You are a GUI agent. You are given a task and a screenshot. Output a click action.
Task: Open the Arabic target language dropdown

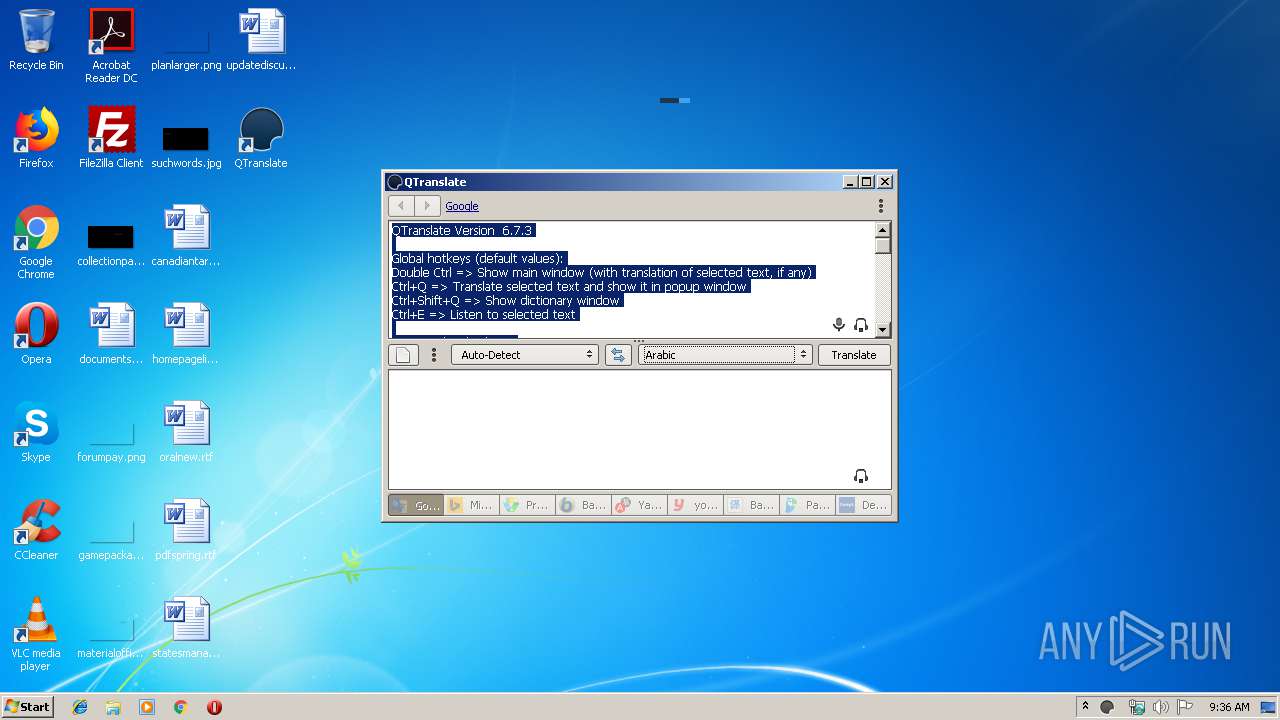[725, 355]
